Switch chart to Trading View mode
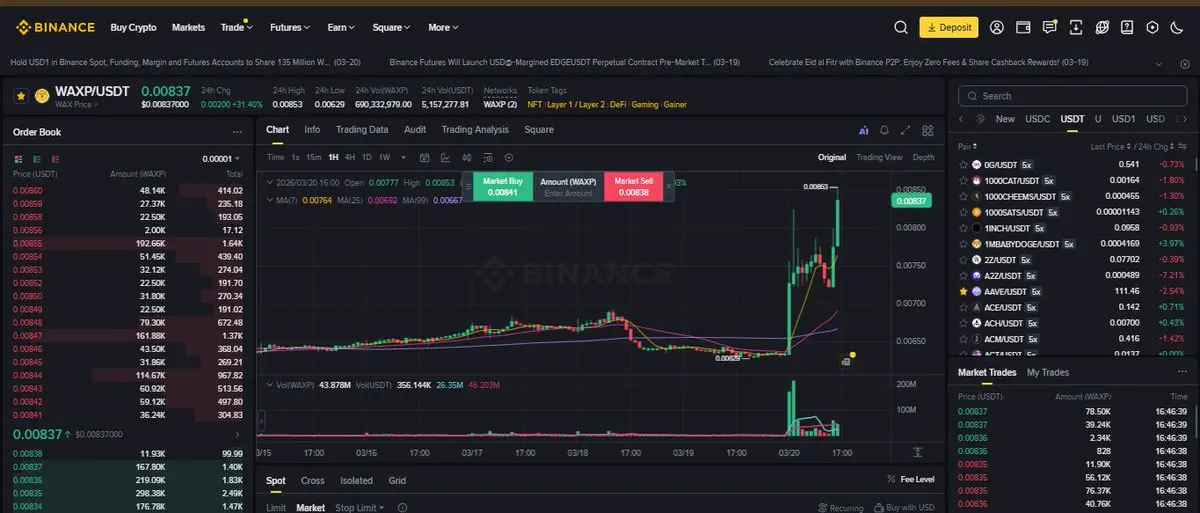The height and width of the screenshot is (513, 1200). point(879,157)
